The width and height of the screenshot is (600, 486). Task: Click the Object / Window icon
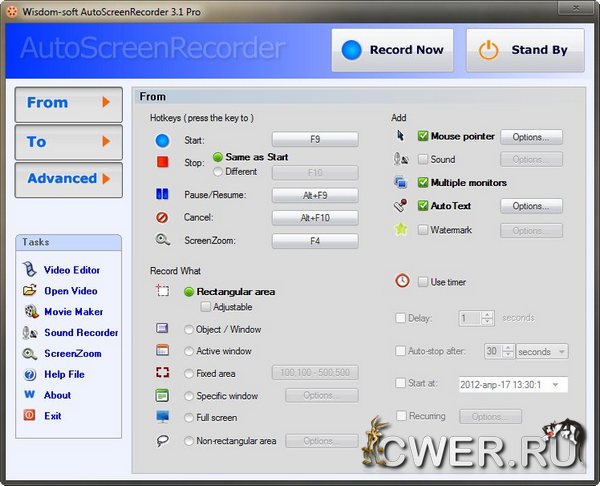162,328
